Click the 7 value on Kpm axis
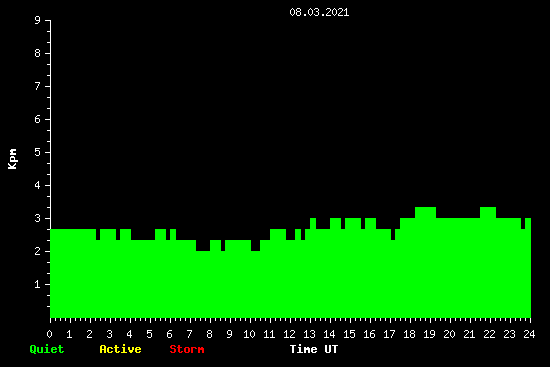550x367 pixels. coord(38,86)
